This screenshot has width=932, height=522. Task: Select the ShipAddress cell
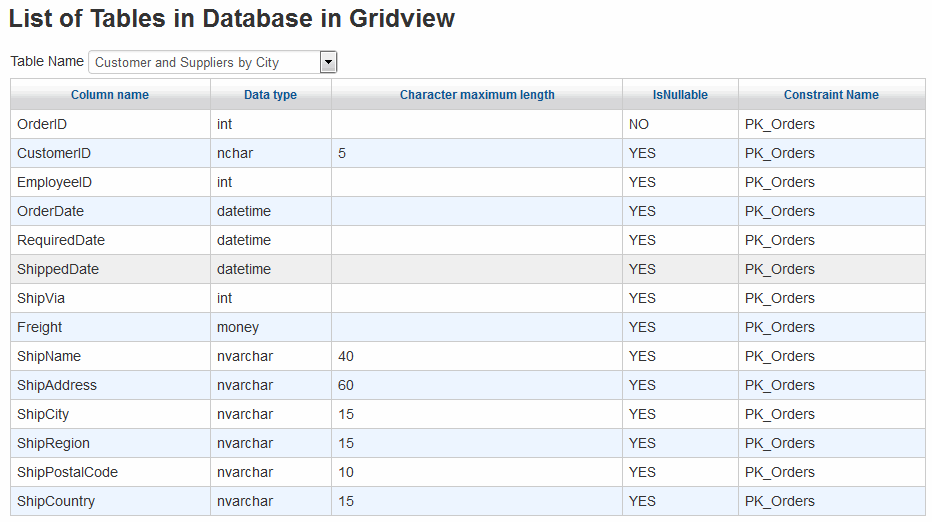coord(111,385)
